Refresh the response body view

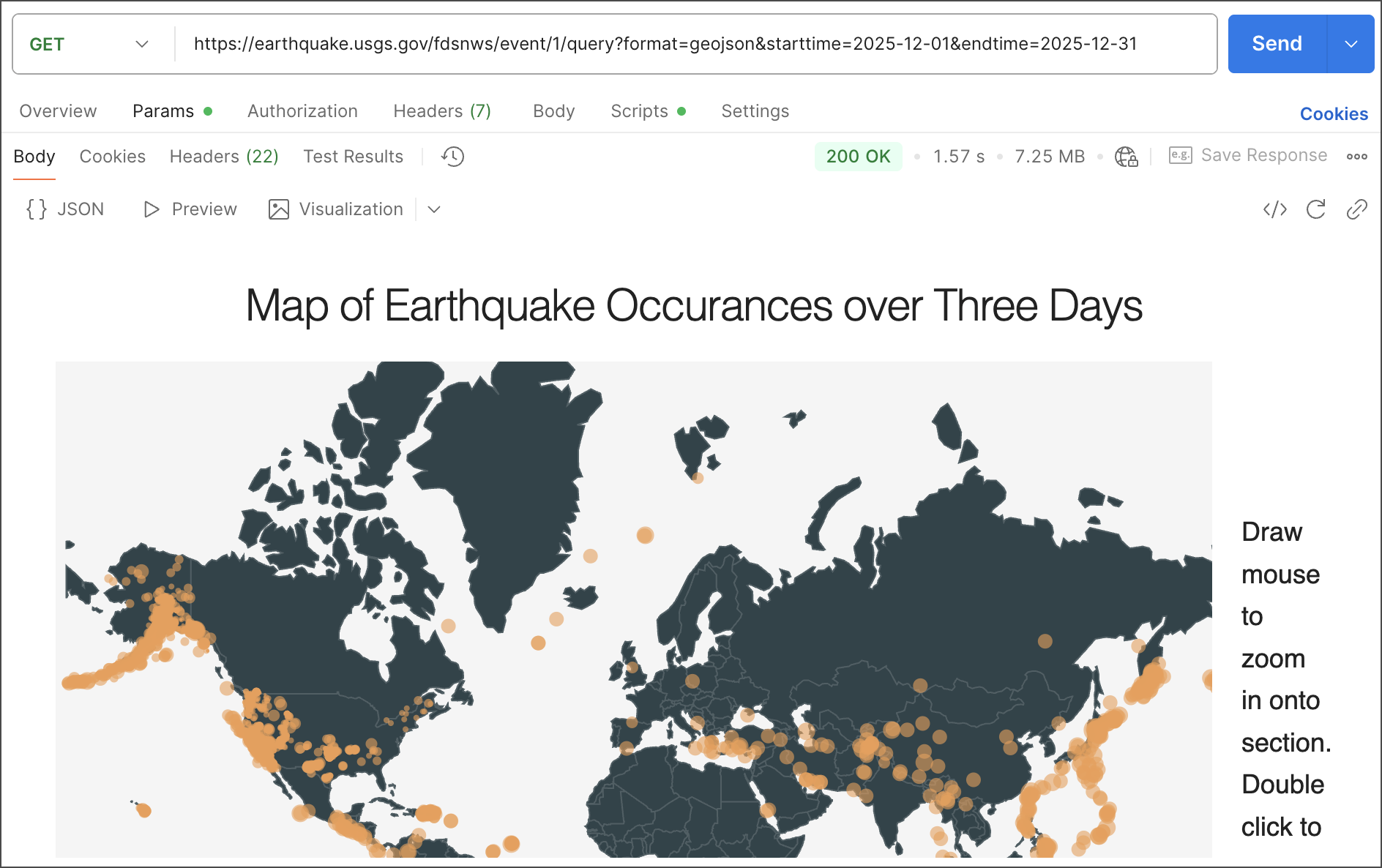pos(1315,209)
